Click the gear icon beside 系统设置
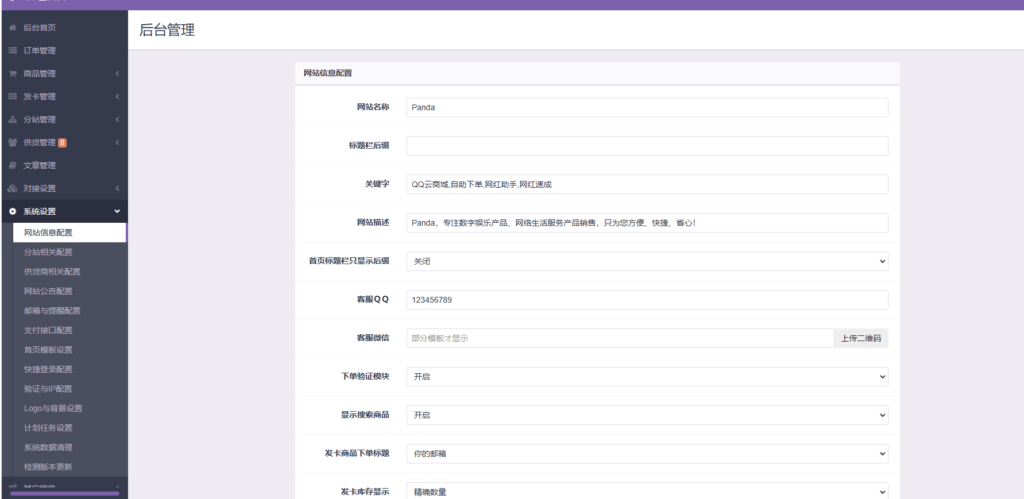The image size is (1024, 499). pos(12,212)
